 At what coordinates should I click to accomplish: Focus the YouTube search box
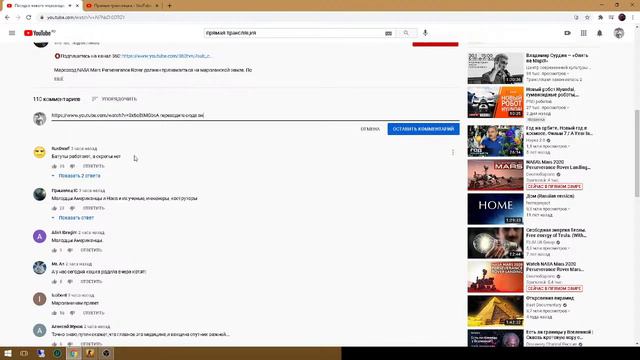coord(294,33)
